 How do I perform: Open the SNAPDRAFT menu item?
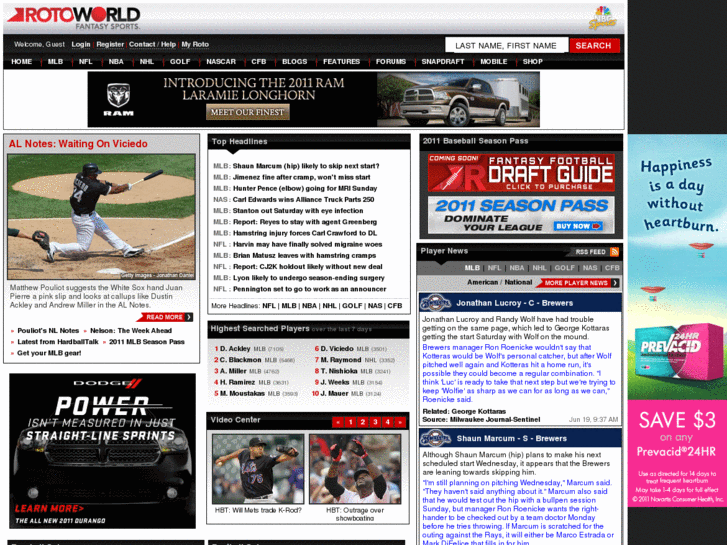(x=443, y=62)
